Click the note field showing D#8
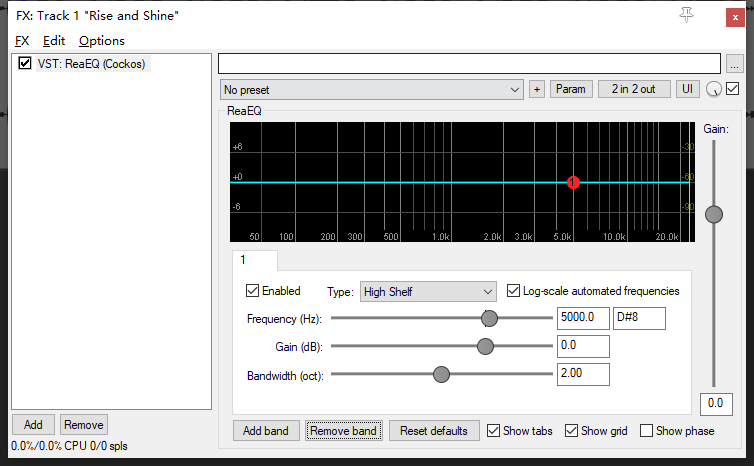The width and height of the screenshot is (754, 466). (639, 318)
